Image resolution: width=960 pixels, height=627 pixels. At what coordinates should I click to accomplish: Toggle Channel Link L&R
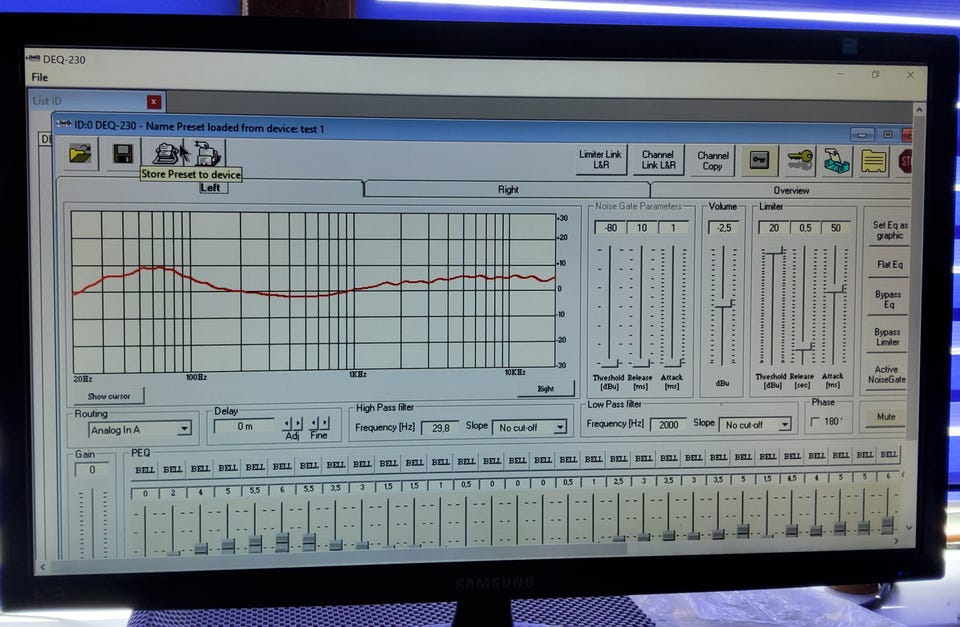pos(658,160)
